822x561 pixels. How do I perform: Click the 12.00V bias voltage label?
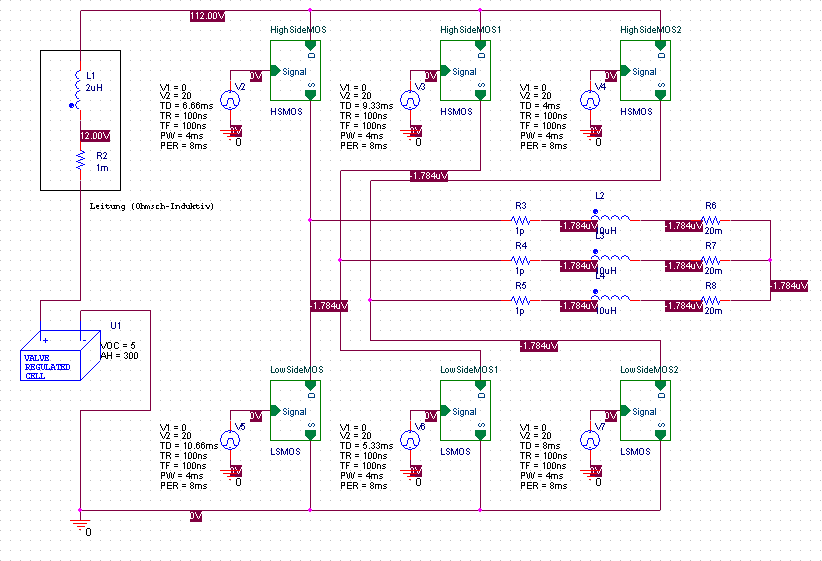tap(95, 136)
